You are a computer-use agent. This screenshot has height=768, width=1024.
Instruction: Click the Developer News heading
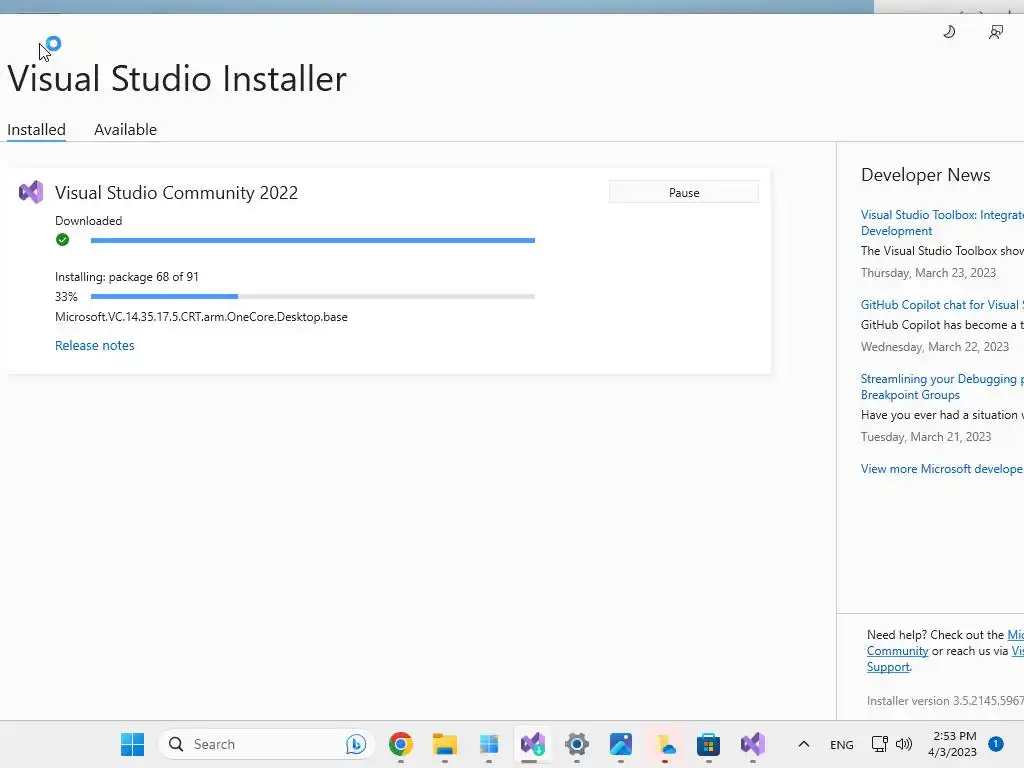point(925,175)
